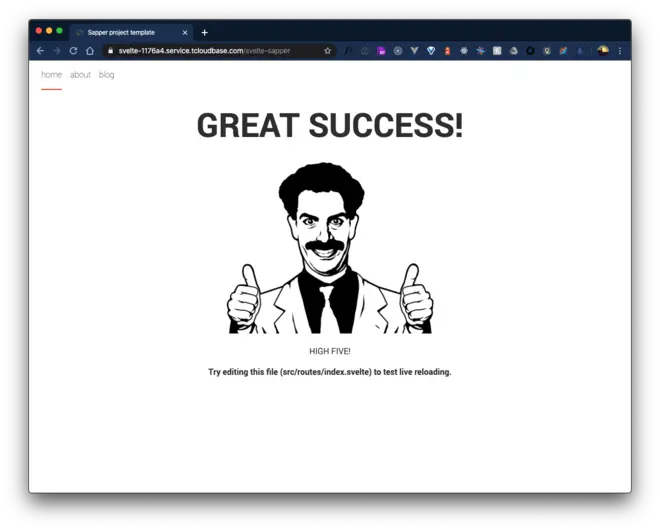Navigate to the home link

[x=51, y=75]
